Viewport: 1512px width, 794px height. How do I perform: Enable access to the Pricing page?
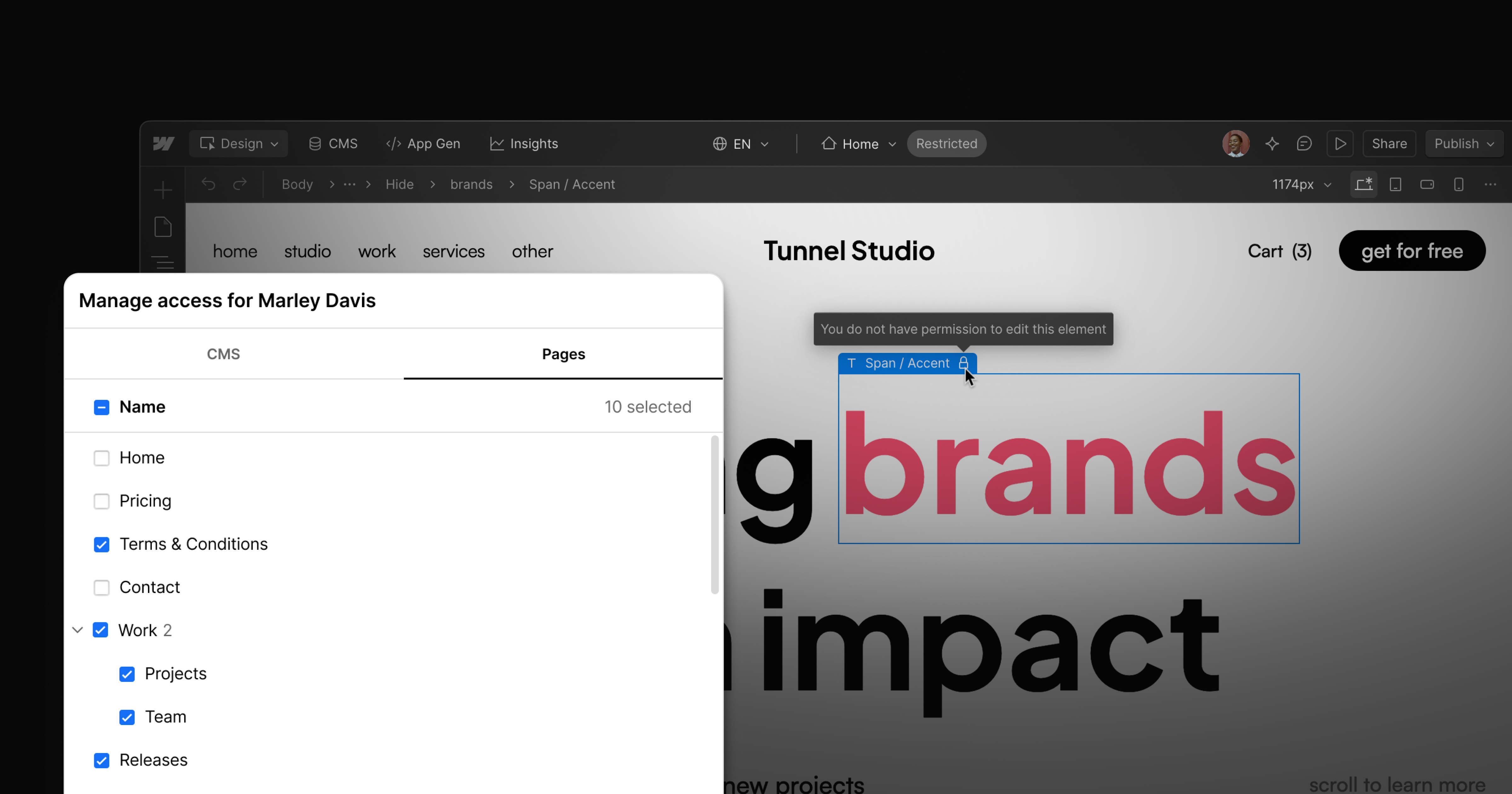101,502
